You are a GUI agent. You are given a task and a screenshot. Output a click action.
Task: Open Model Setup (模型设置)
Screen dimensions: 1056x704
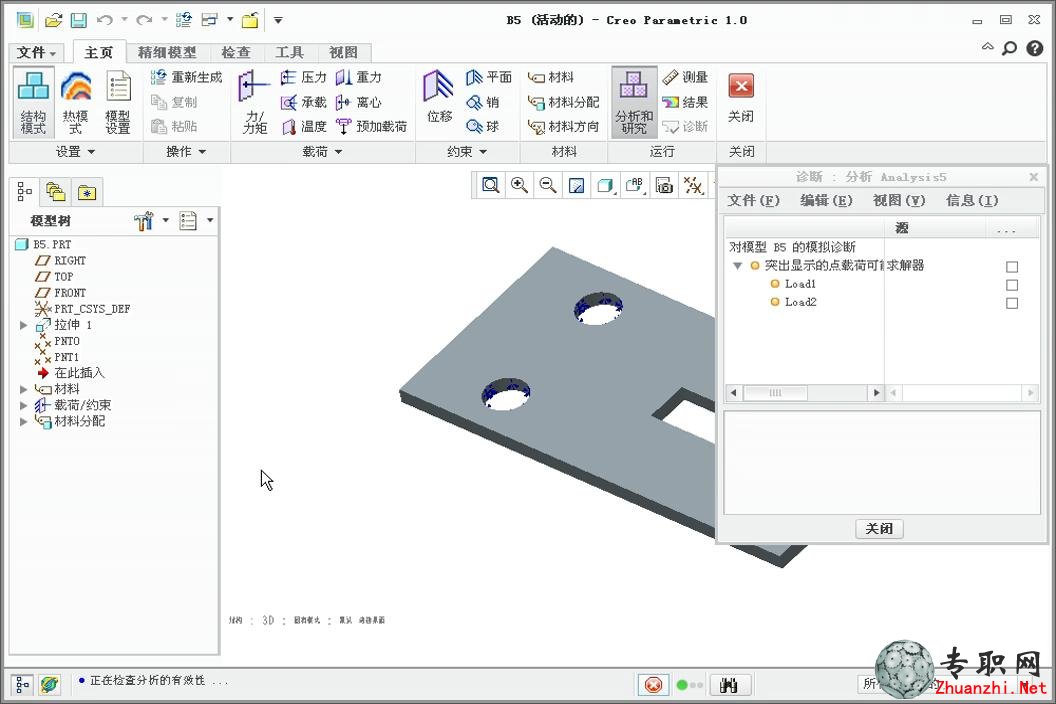(x=118, y=102)
